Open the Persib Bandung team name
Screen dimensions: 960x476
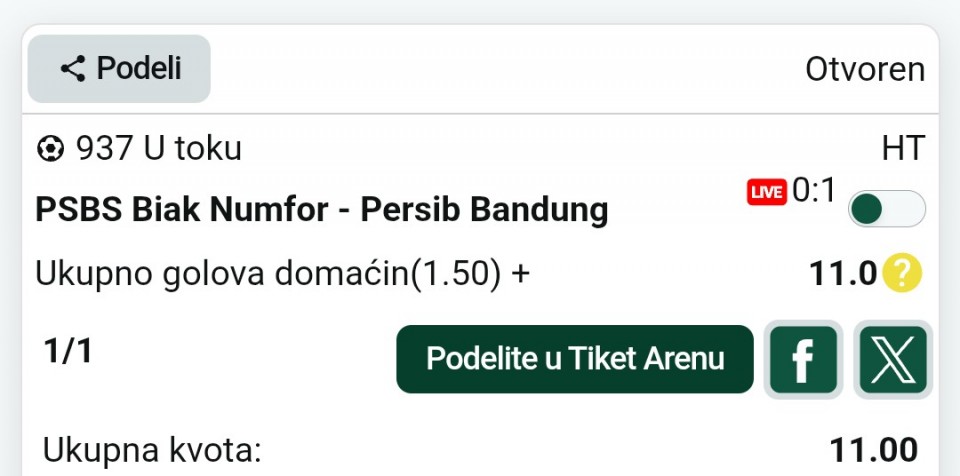pyautogui.click(x=484, y=210)
